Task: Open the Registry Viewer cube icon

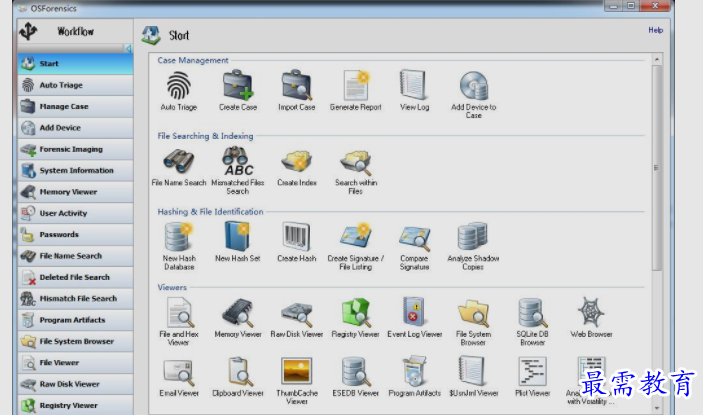Action: coord(356,312)
